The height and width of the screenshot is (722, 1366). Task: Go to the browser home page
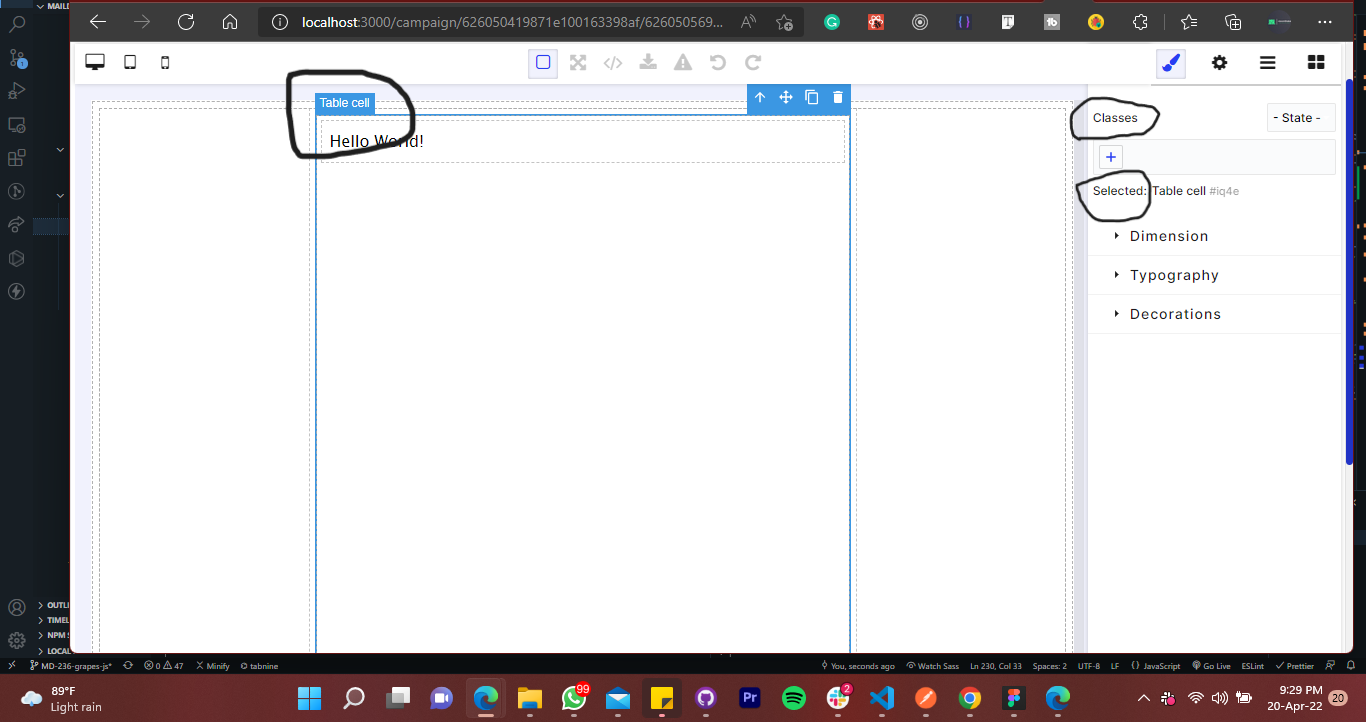(230, 22)
